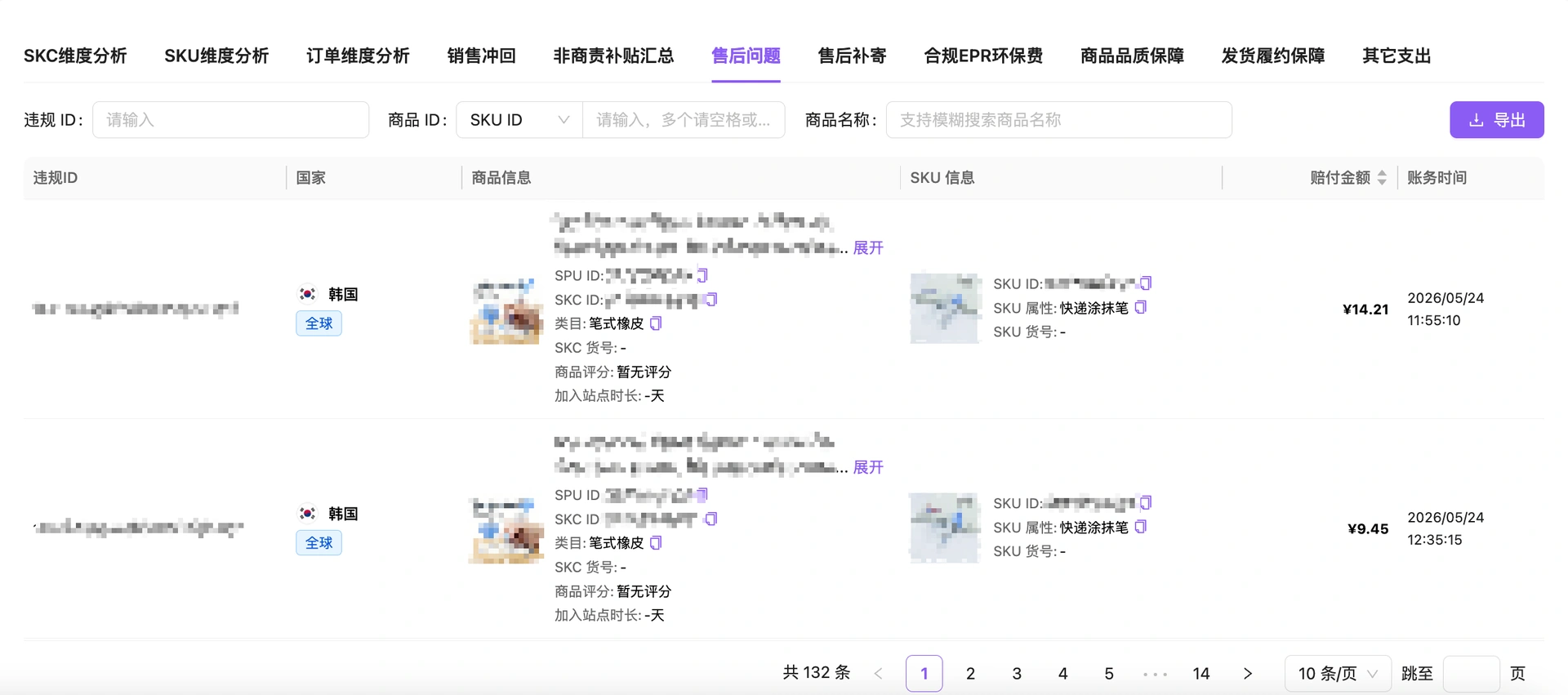Open the 其它支出 tab
Image resolution: width=1568 pixels, height=695 pixels.
(1396, 56)
